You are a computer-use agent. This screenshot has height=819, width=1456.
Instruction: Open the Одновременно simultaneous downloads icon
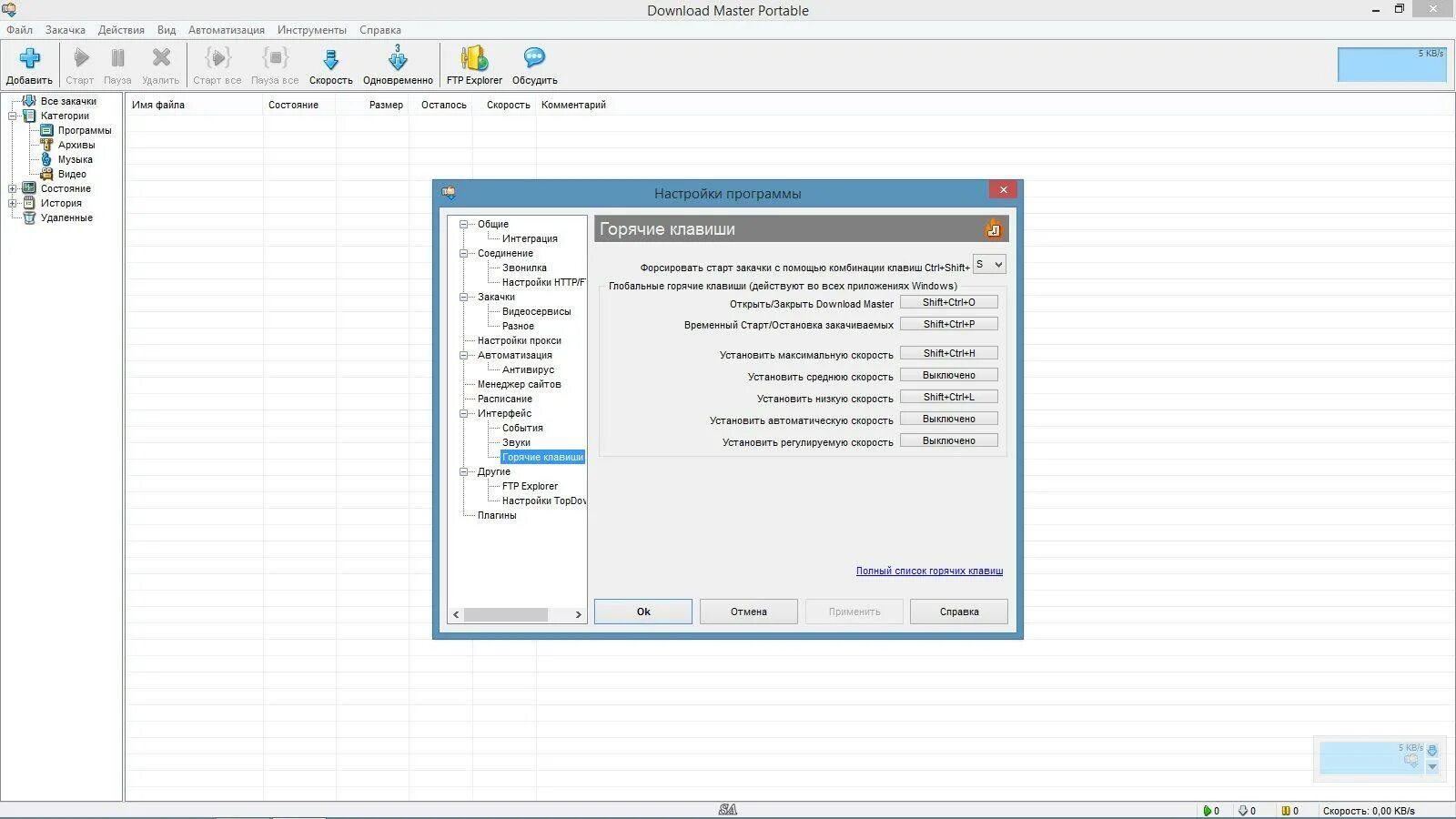(398, 58)
